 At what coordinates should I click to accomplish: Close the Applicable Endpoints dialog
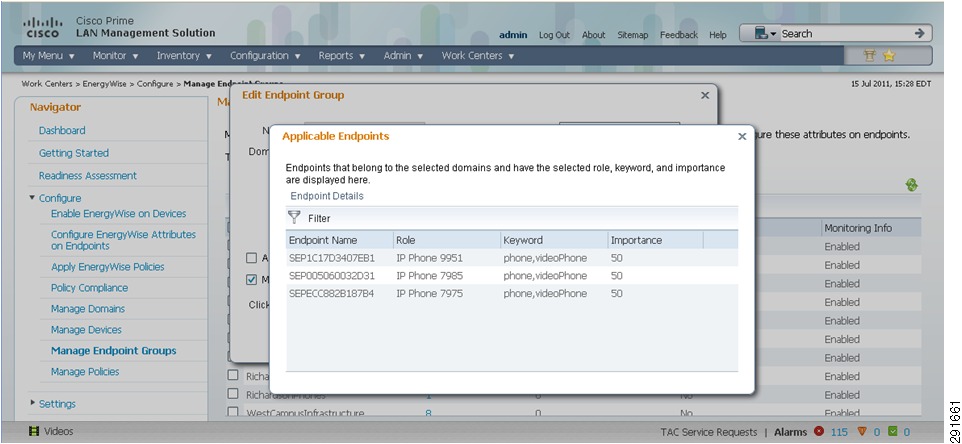(x=742, y=137)
